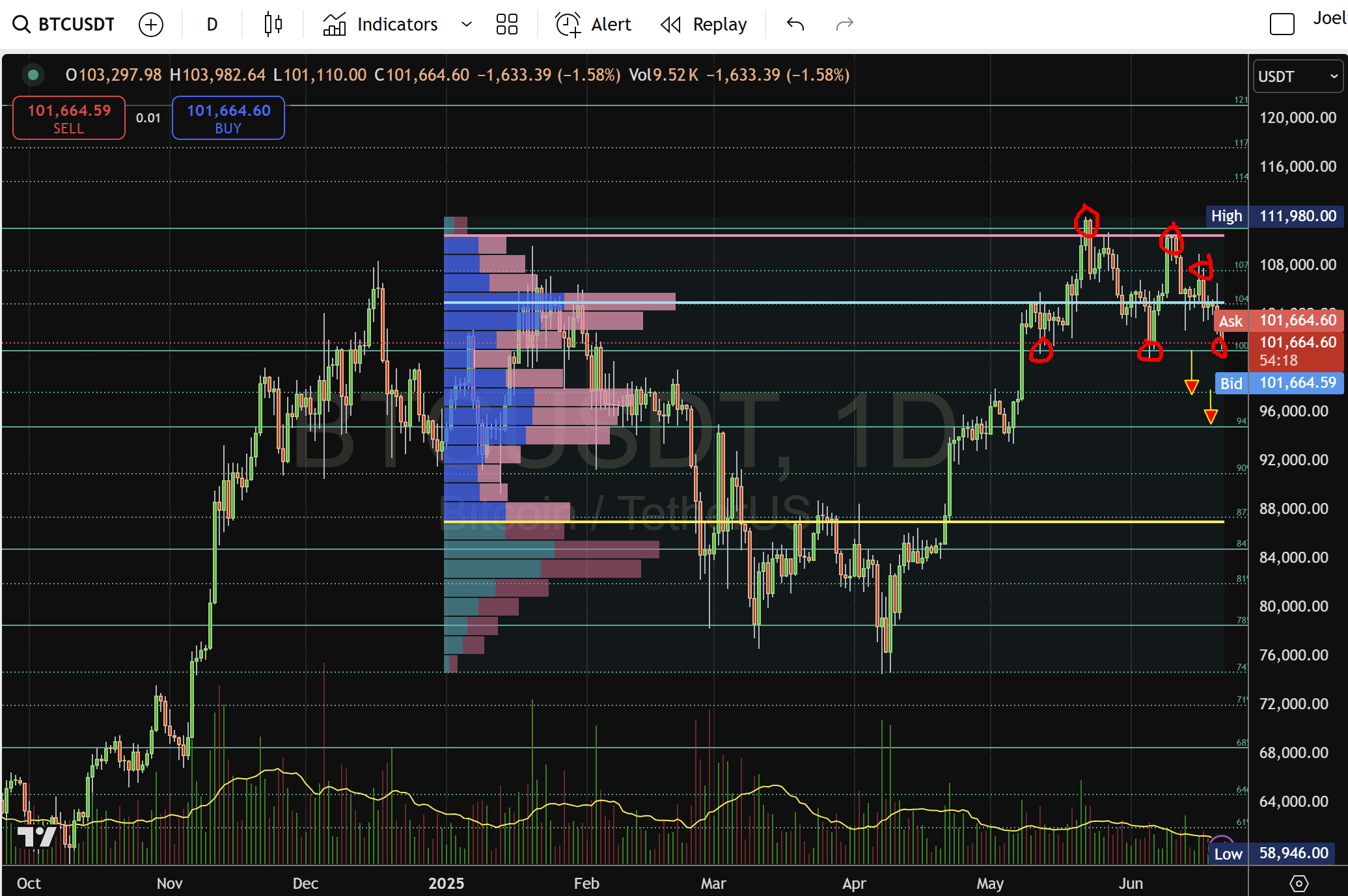Undo the last chart action

[795, 25]
